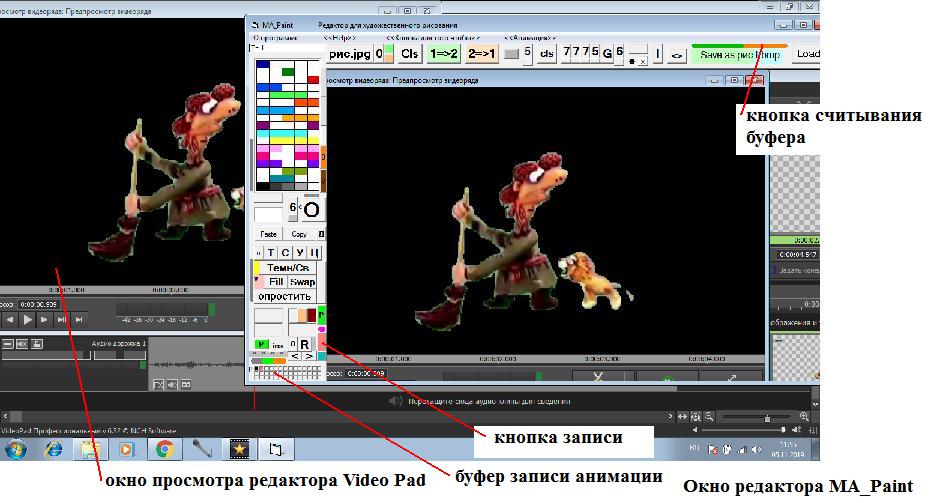Click the animation record buffer grid
Screen dimensions: 933x503
pyautogui.click(x=287, y=372)
